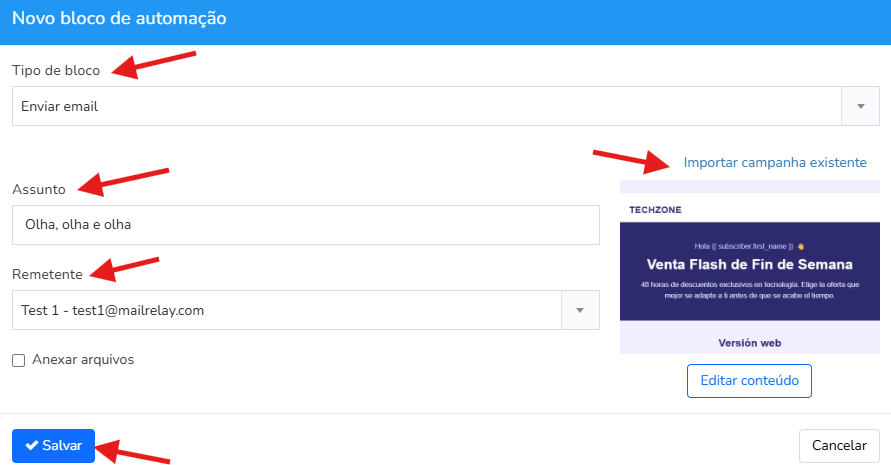Click Importar campanha existente link
891x465 pixels.
[x=775, y=163]
